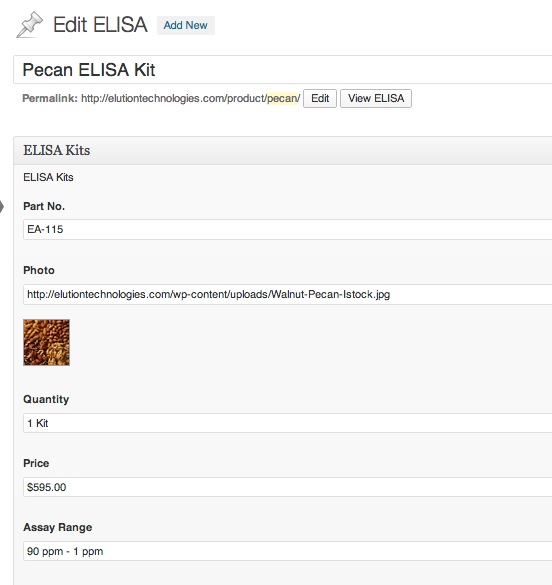
Task: Click the permalink Edit button
Action: point(320,98)
